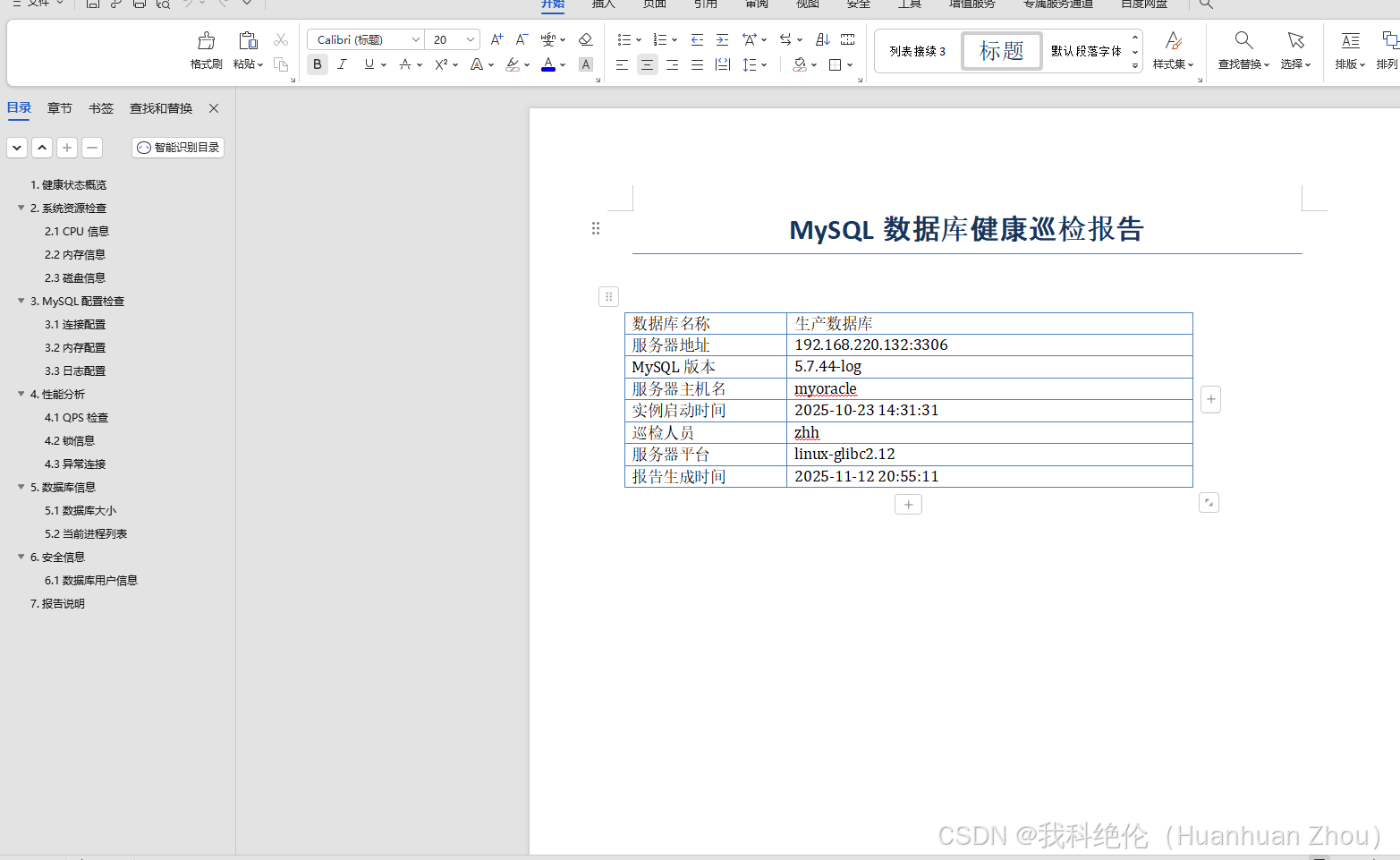
Task: Click the table move handle icon
Action: [608, 296]
